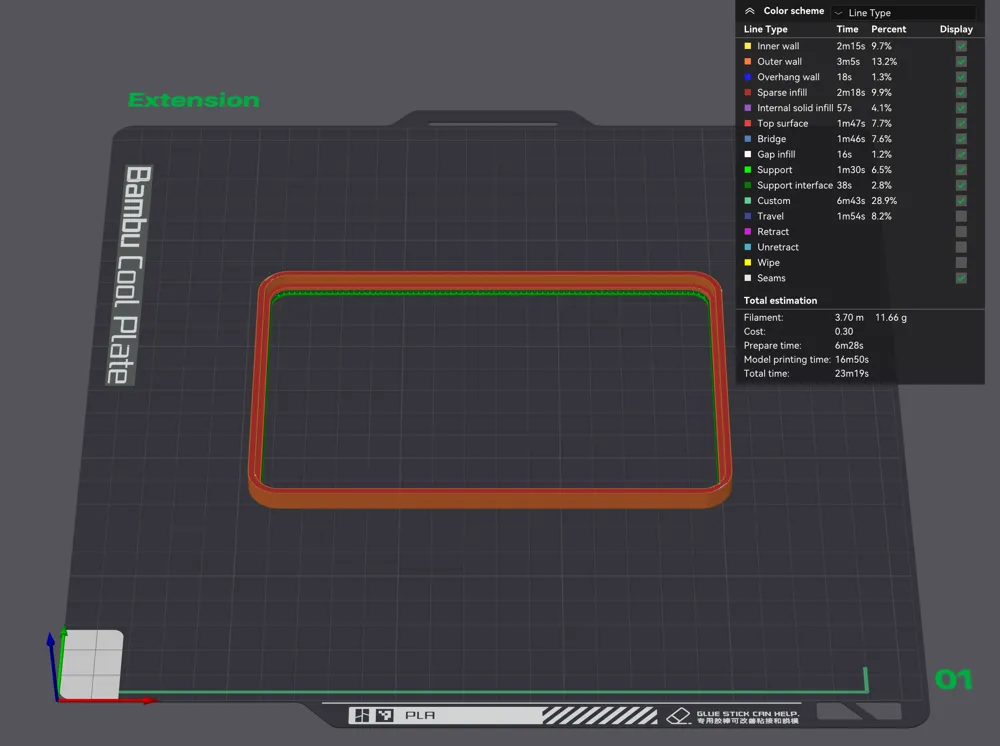This screenshot has width=1000, height=746.
Task: Show Unretract points
Action: tap(961, 246)
